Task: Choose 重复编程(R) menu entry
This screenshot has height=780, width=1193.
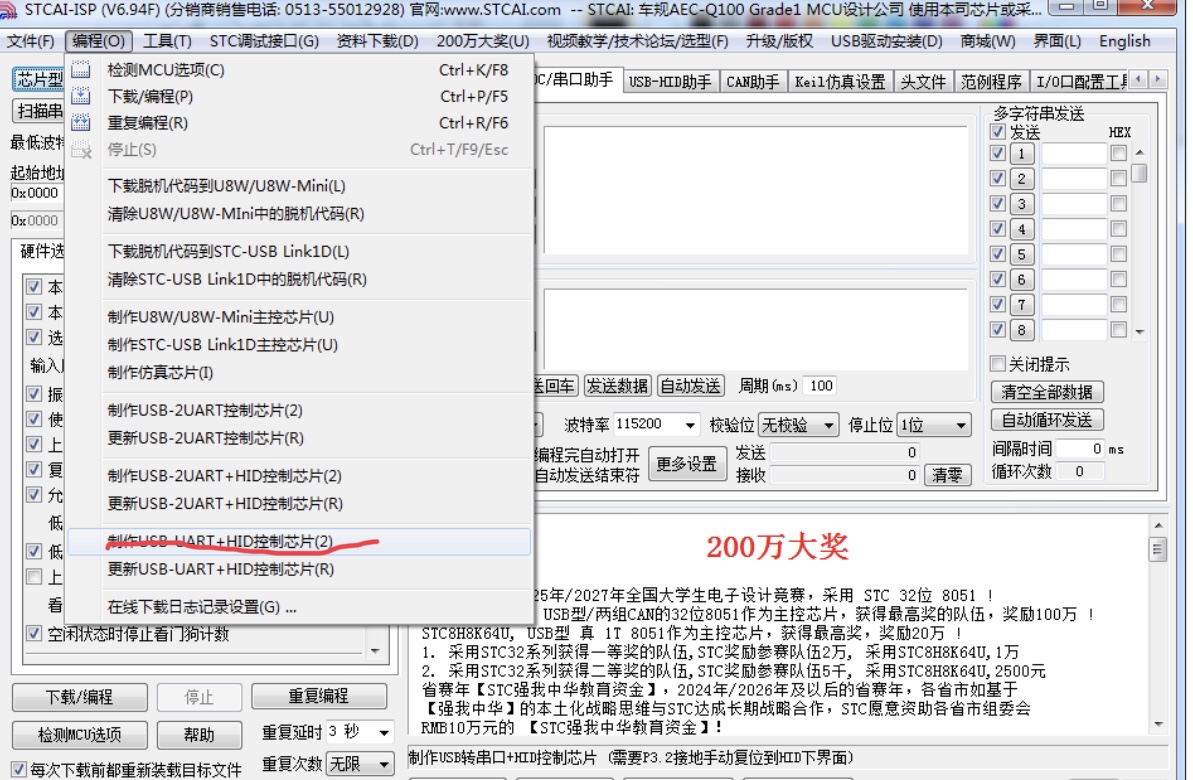Action: 300,123
